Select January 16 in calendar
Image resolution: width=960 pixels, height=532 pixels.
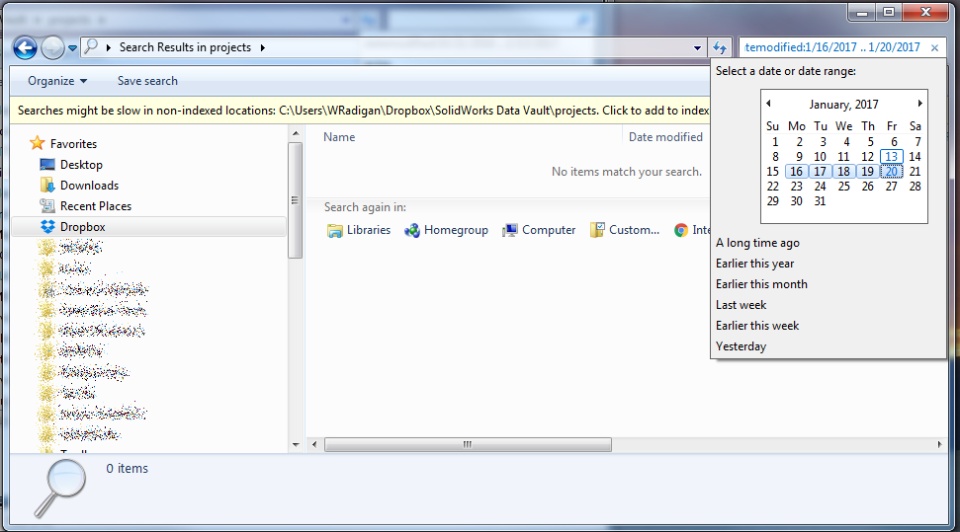[x=797, y=171]
